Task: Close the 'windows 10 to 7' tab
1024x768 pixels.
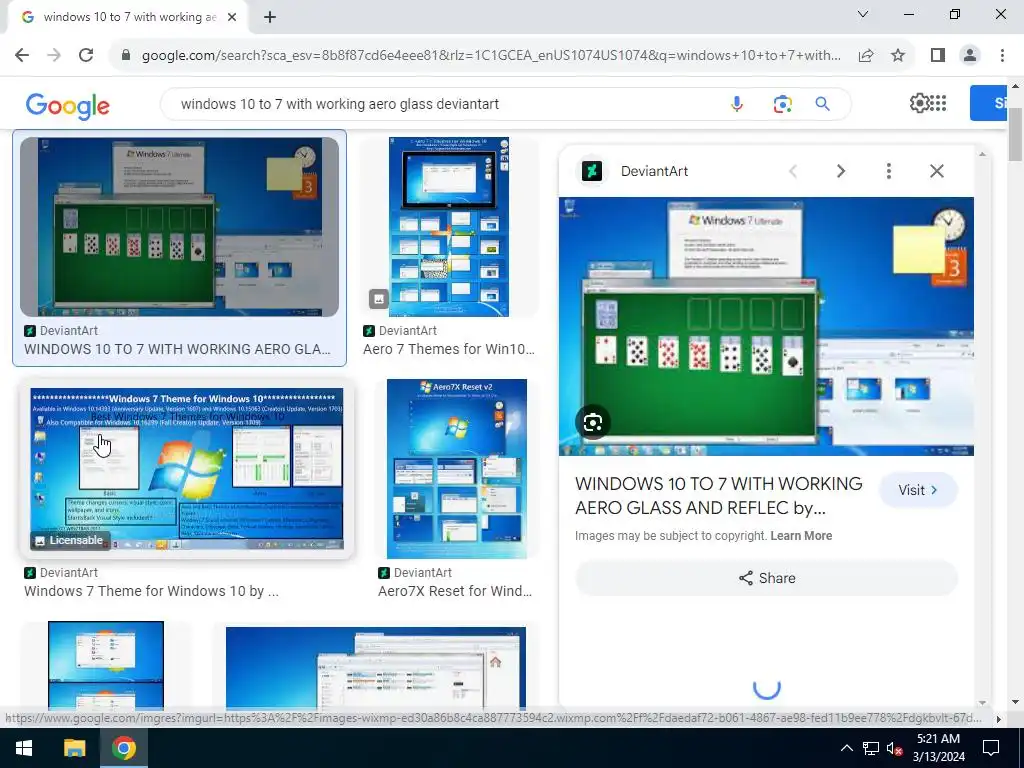Action: coord(232,17)
